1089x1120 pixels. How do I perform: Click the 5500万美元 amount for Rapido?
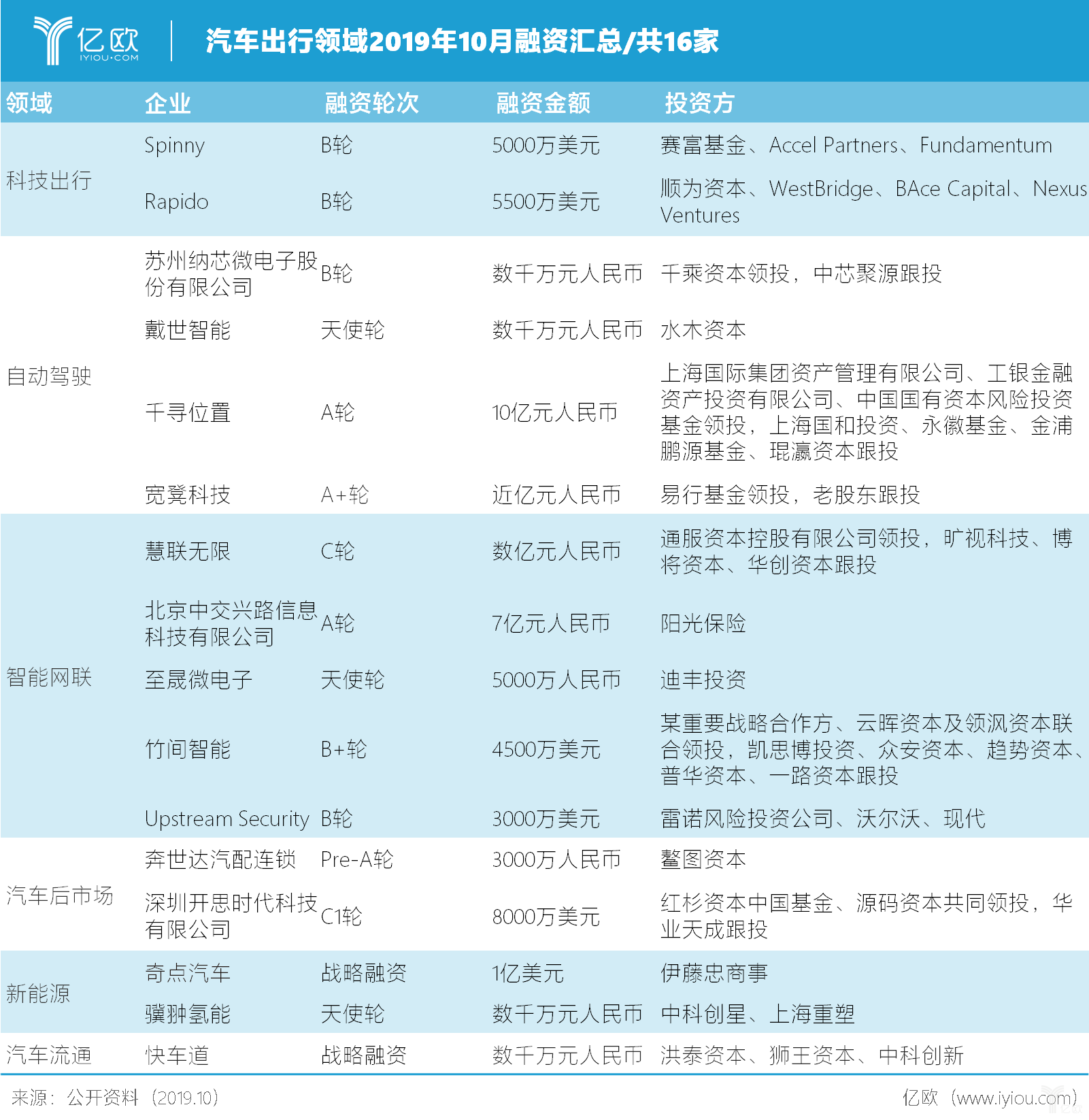pos(546,201)
